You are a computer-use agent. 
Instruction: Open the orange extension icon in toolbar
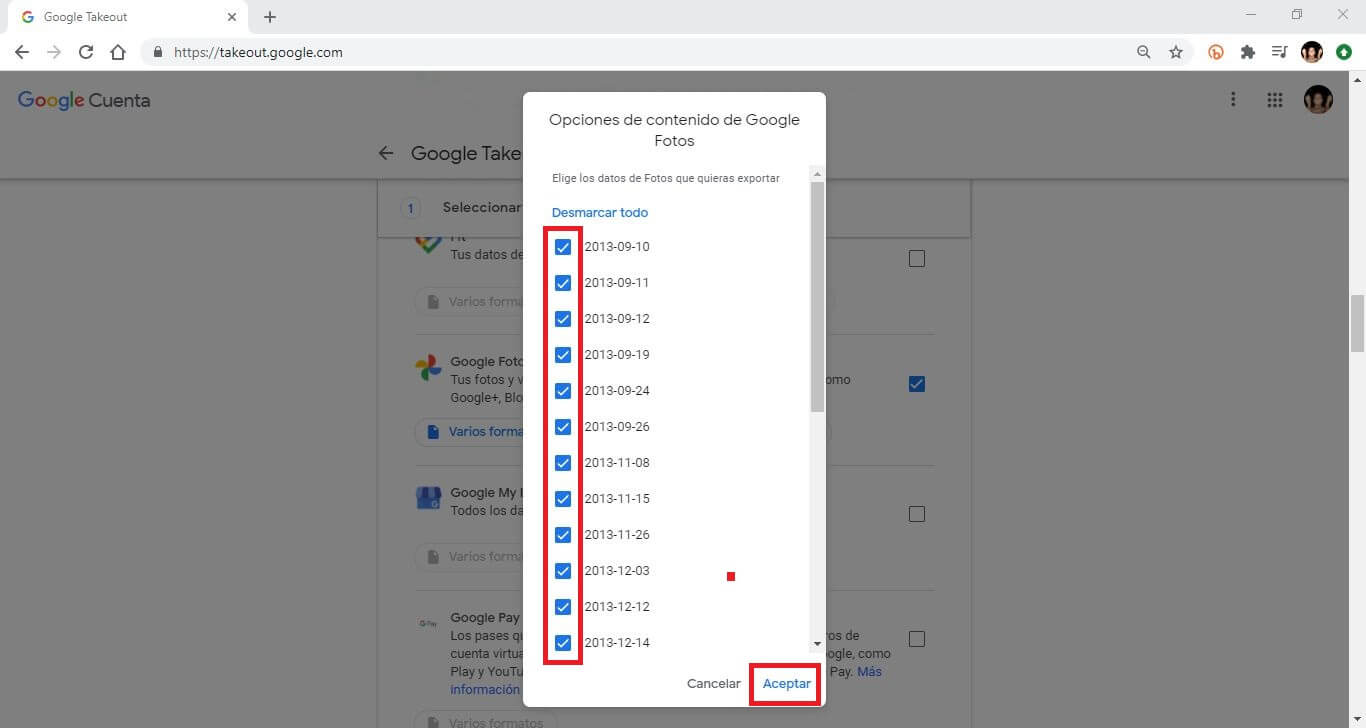(x=1216, y=52)
